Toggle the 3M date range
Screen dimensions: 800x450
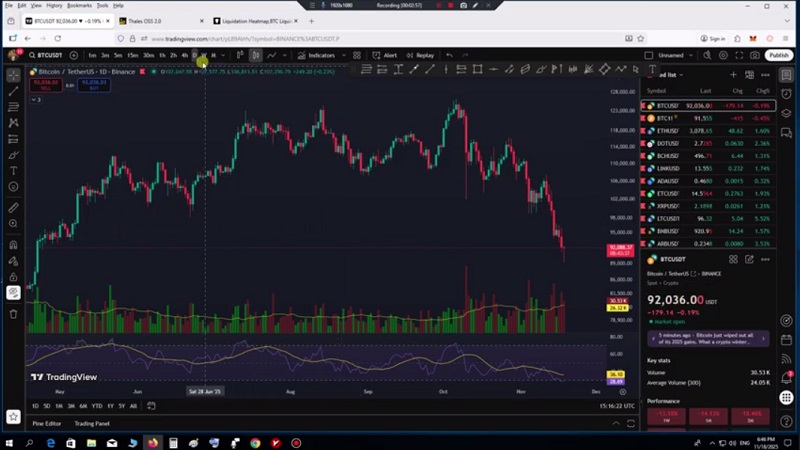(x=71, y=406)
